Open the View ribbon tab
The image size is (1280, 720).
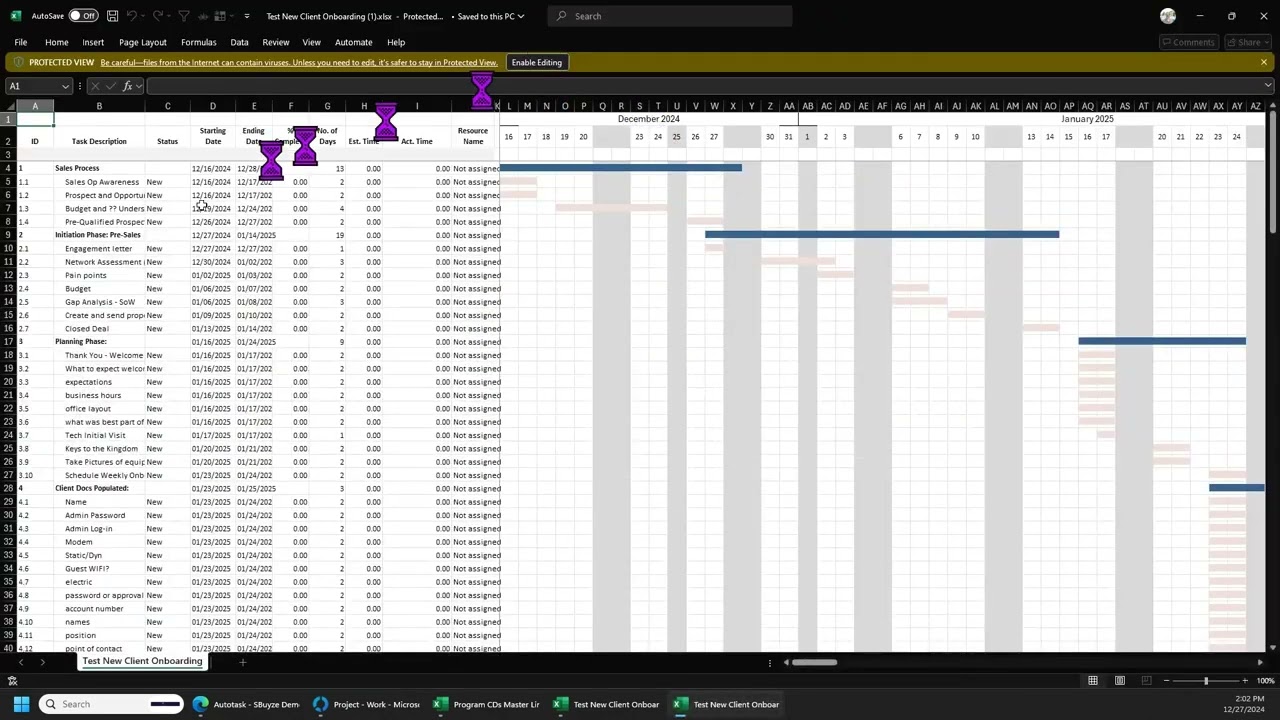(311, 42)
